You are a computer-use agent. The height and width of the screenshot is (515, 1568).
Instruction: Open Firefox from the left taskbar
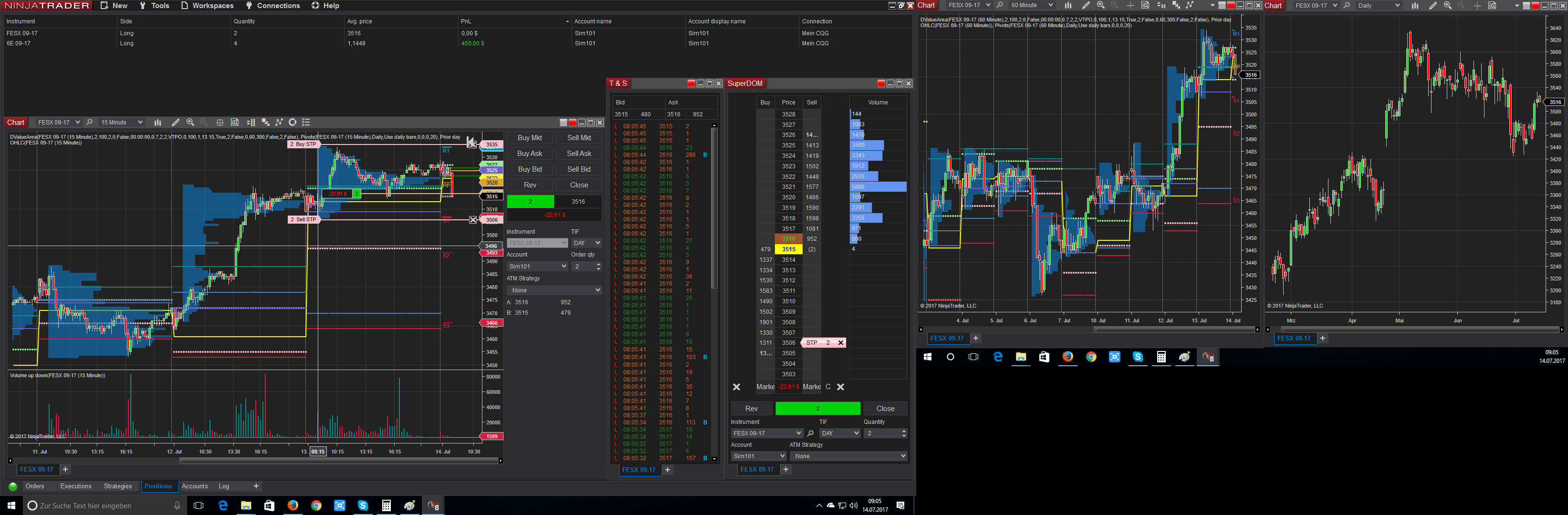[293, 505]
